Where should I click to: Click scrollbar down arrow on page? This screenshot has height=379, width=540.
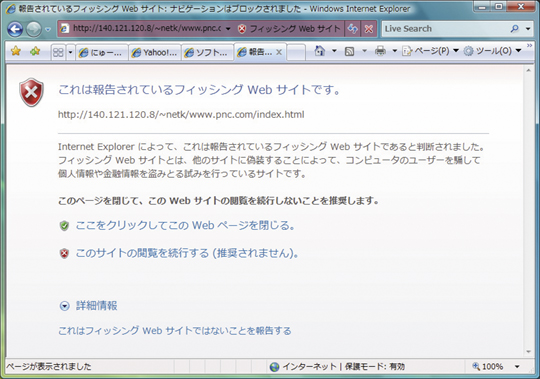point(529,352)
